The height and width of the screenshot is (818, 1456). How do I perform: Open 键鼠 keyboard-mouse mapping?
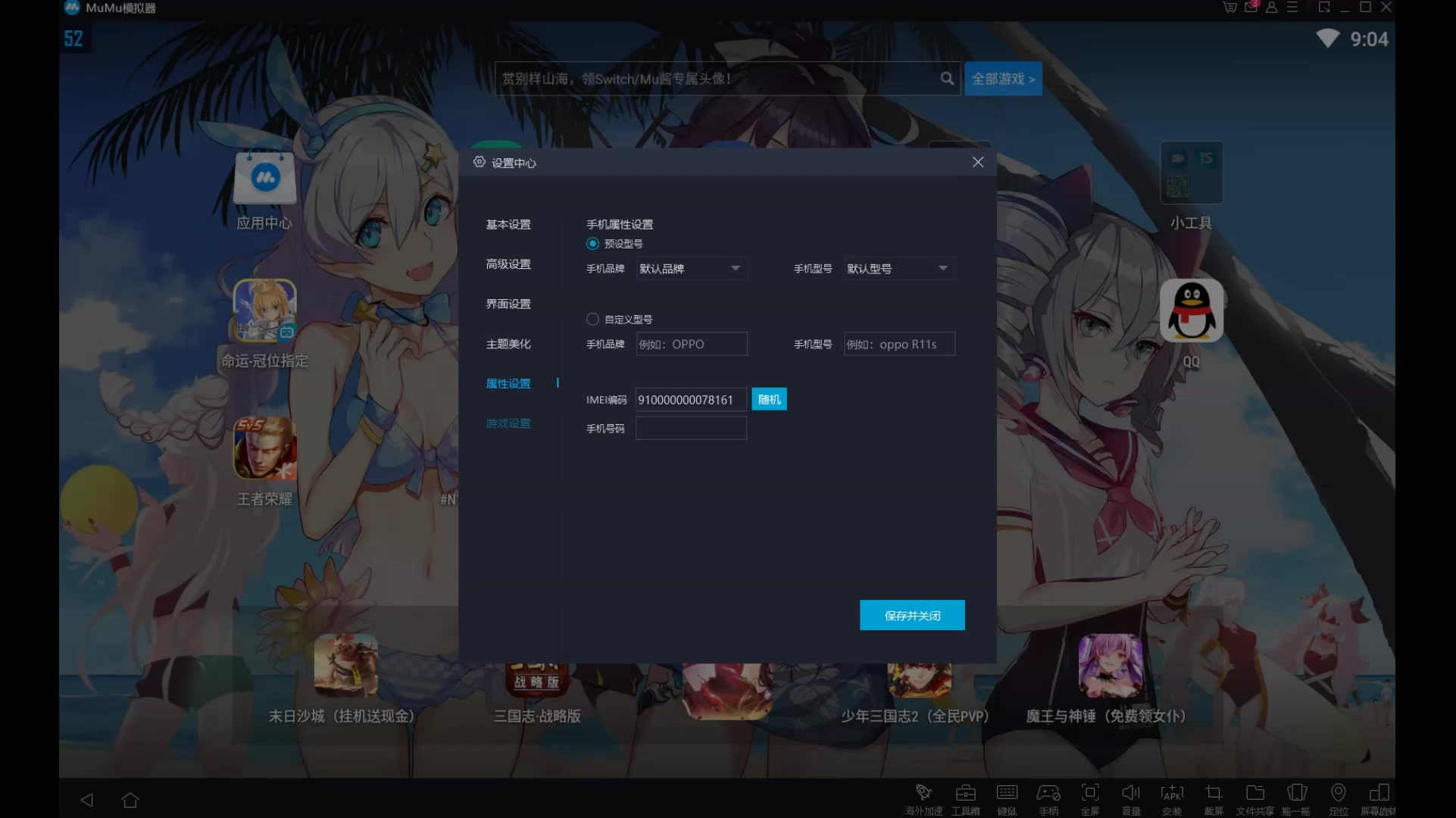[x=1007, y=799]
